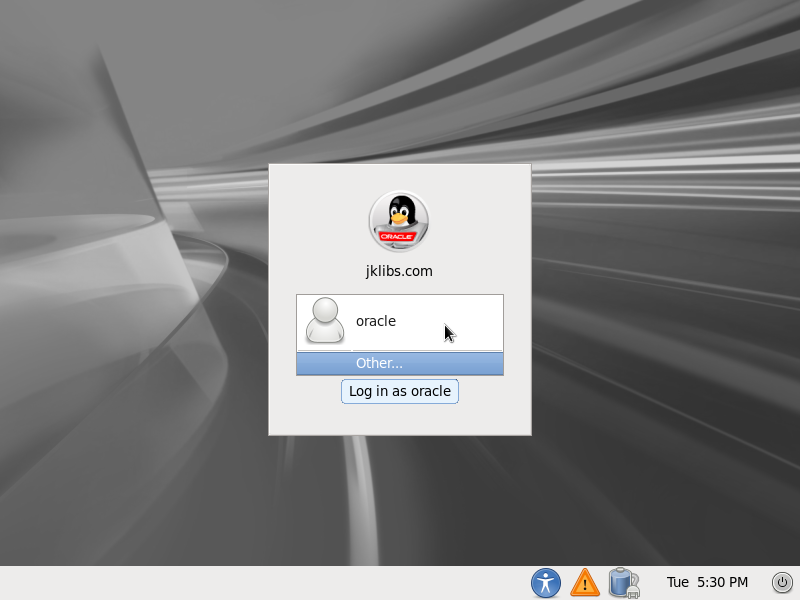Click the oracle user avatar silhouette
Screen dimensions: 800x600
(324, 321)
